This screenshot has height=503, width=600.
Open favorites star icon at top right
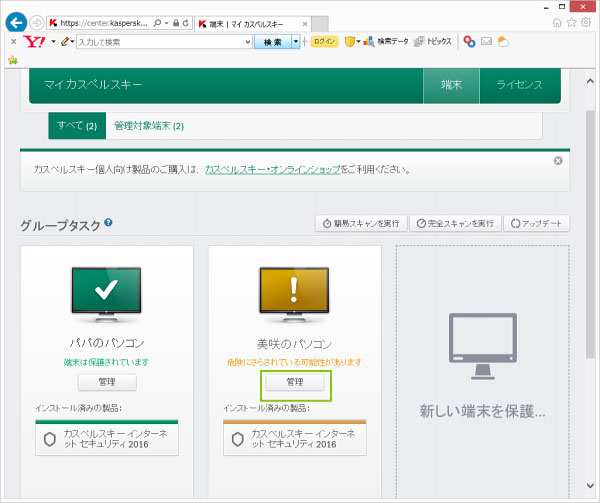coord(571,23)
